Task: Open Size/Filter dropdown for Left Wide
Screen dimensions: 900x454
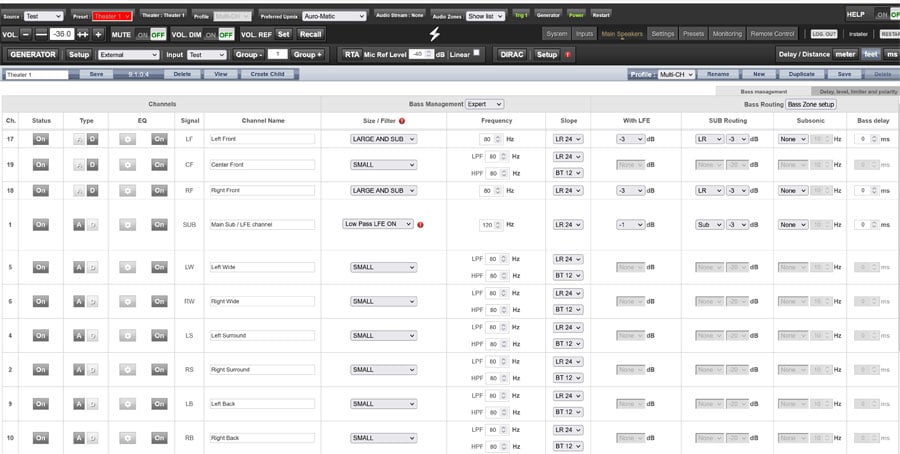Action: pyautogui.click(x=383, y=267)
